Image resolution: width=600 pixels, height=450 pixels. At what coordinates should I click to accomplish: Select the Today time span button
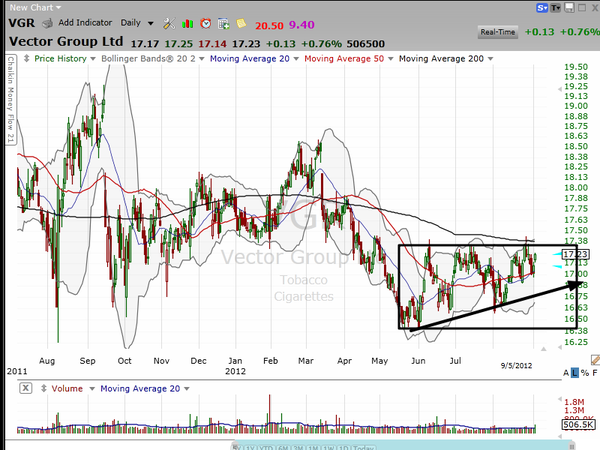point(364,448)
